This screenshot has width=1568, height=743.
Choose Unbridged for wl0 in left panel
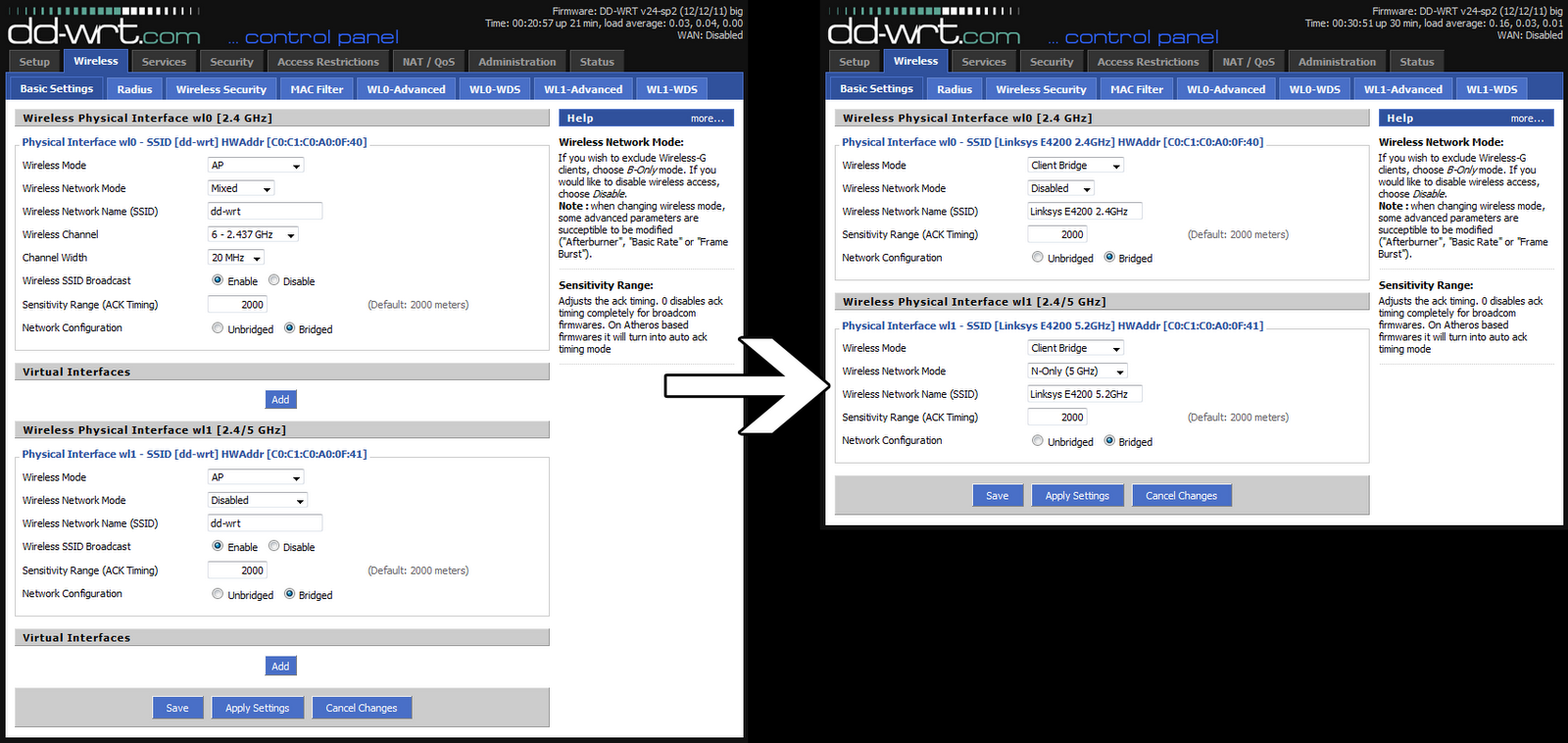point(218,328)
